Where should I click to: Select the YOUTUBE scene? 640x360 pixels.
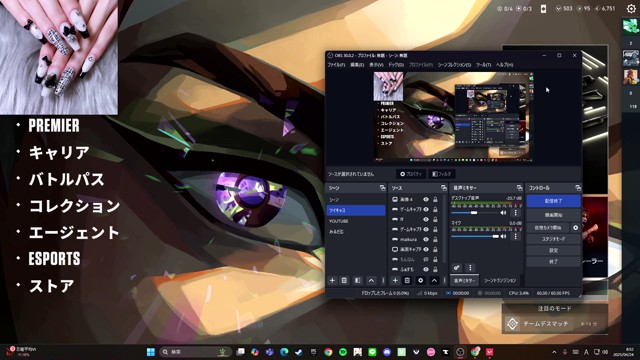click(x=356, y=221)
